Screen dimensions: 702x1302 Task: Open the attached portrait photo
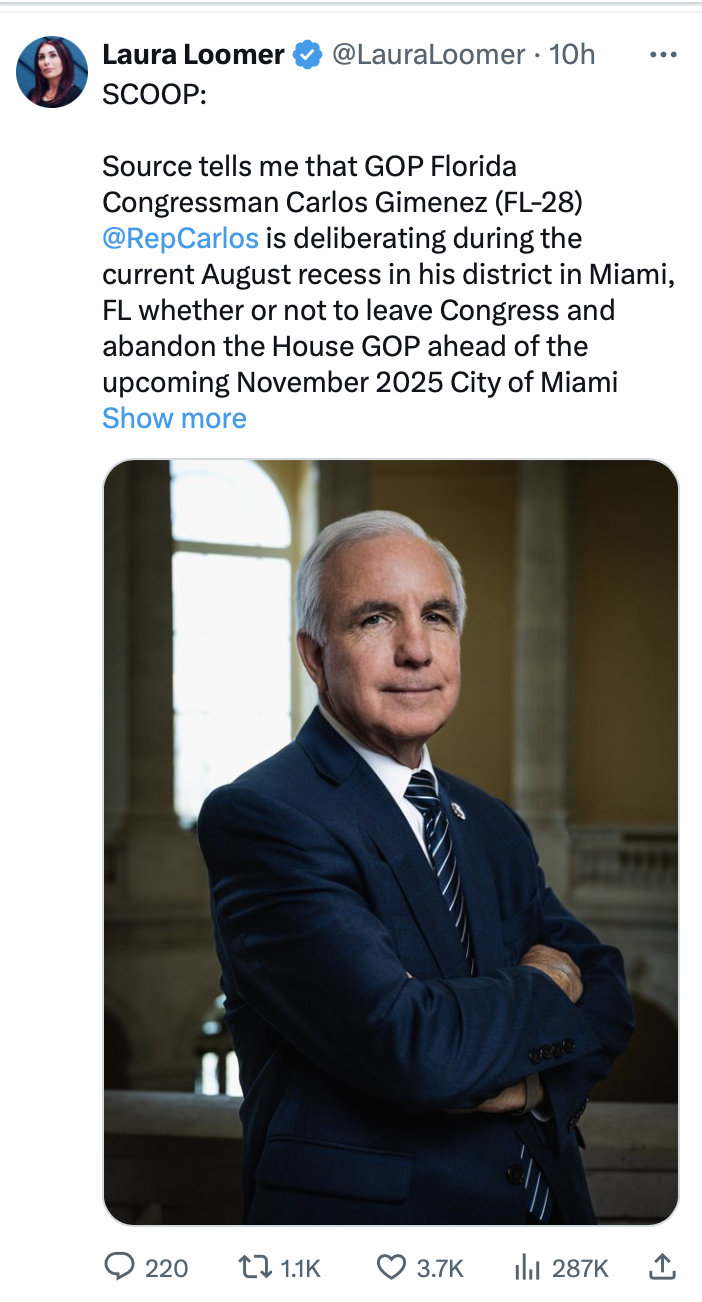390,841
